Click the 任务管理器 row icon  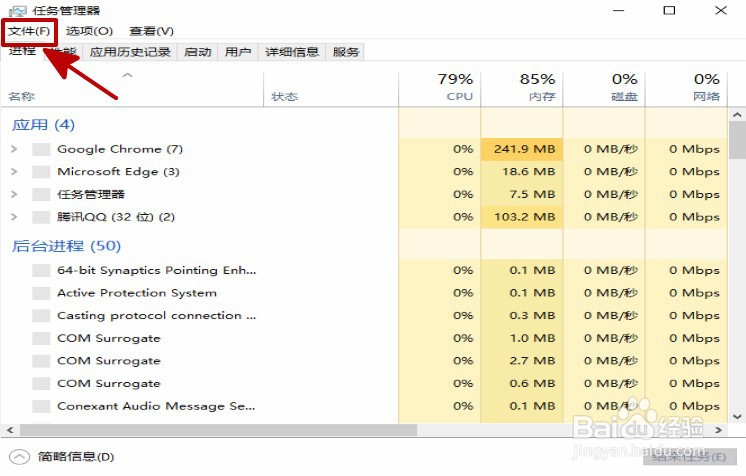pyautogui.click(x=41, y=194)
